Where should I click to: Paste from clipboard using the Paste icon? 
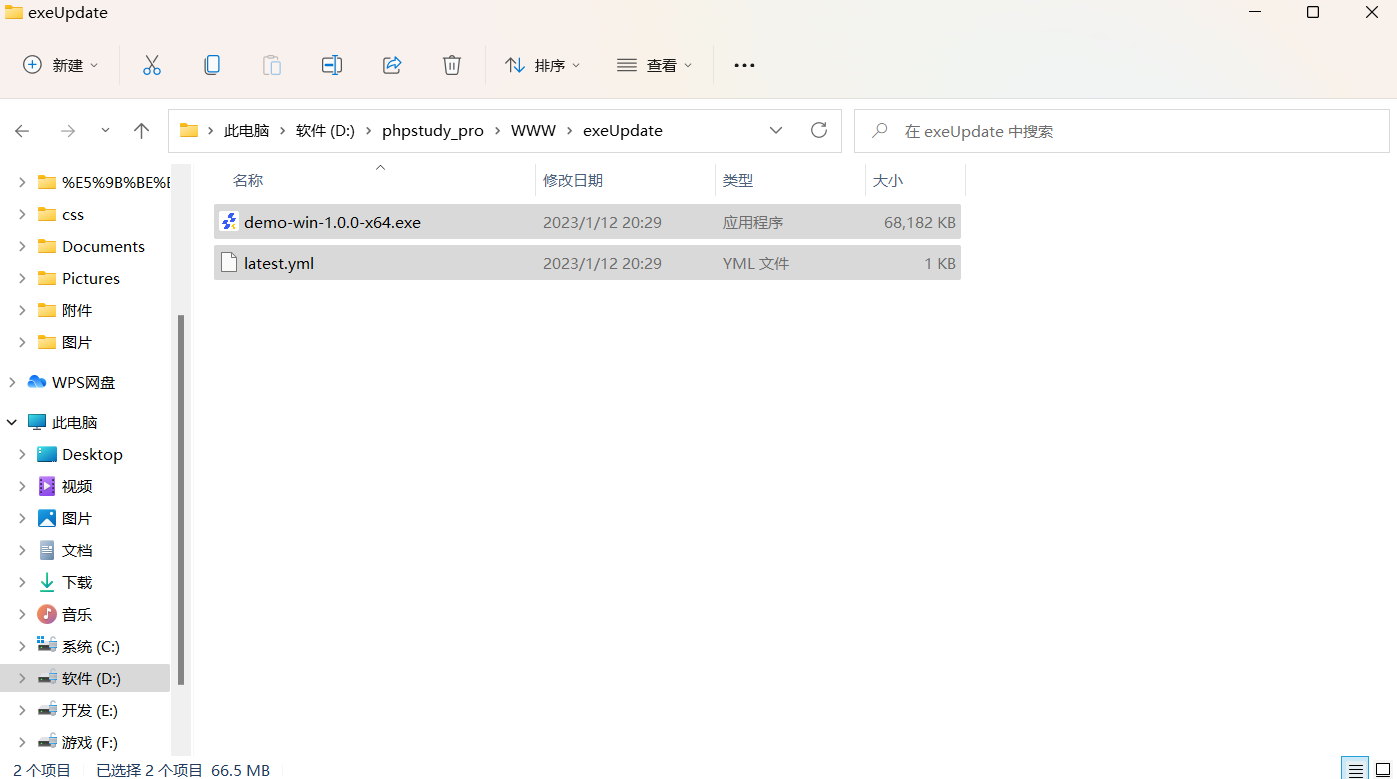(272, 65)
